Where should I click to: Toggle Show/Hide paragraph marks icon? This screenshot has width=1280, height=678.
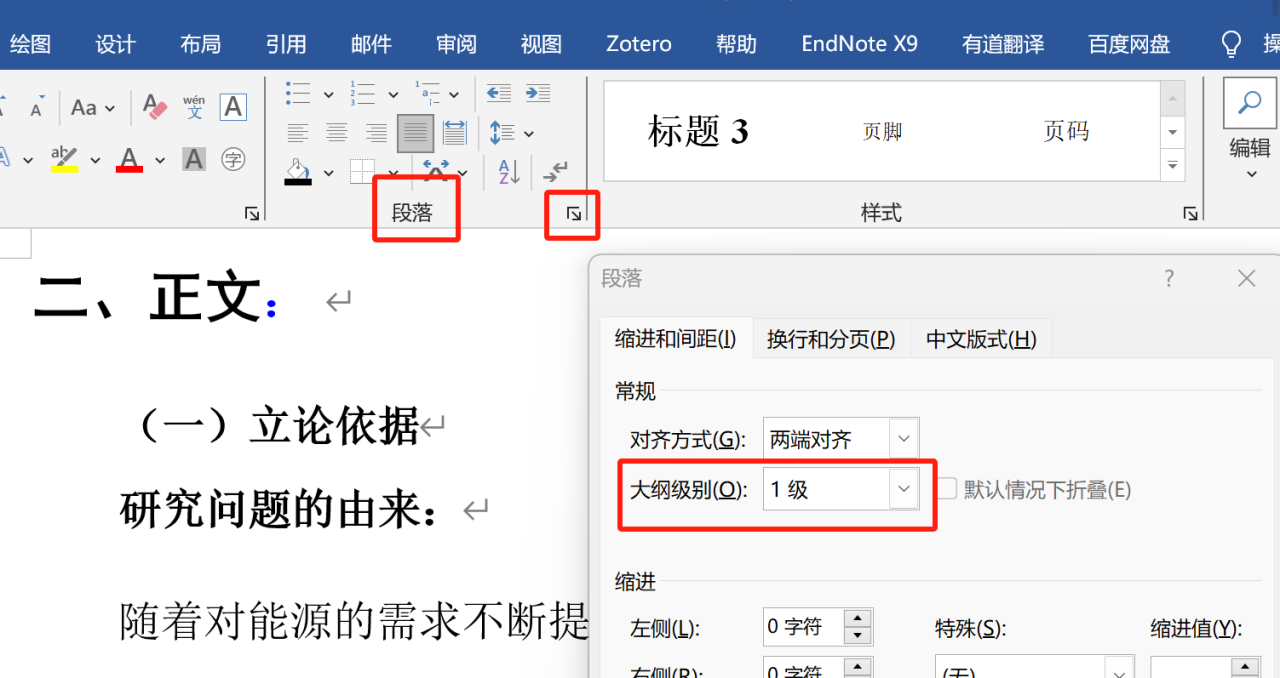556,171
